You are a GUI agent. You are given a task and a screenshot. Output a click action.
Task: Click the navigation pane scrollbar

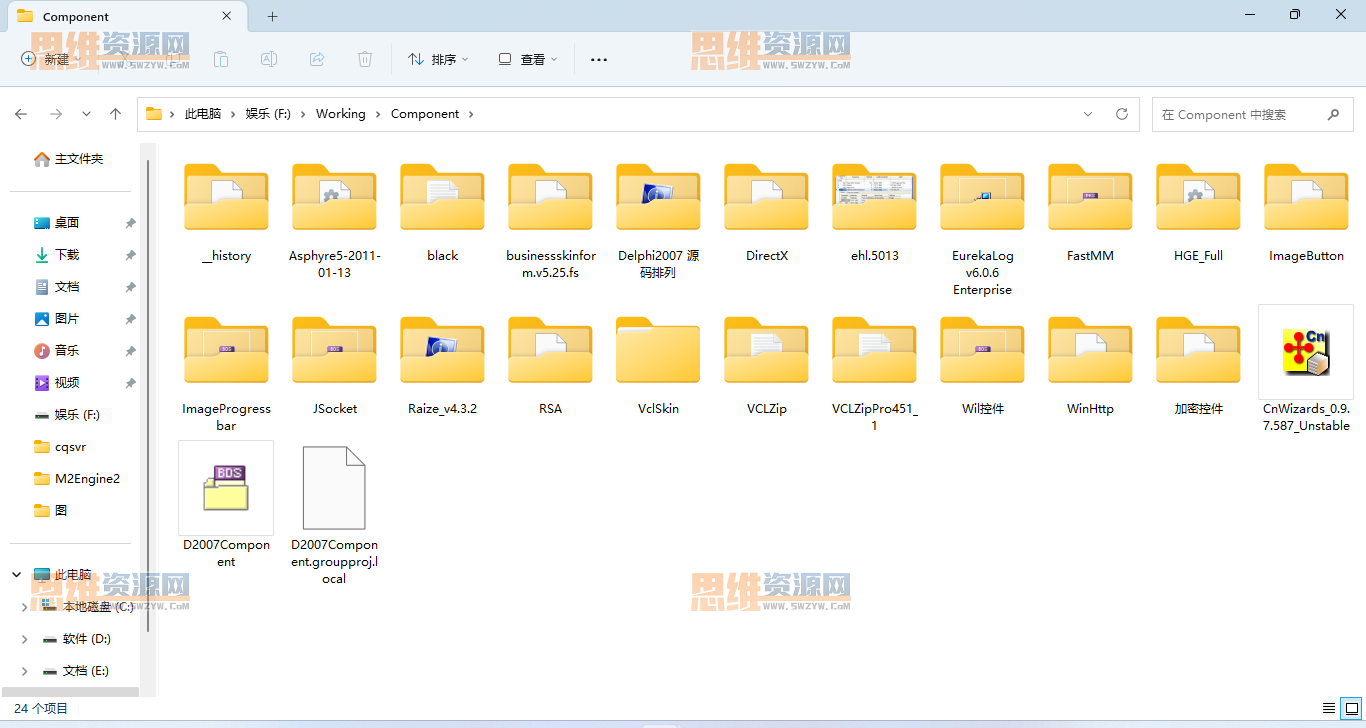click(x=149, y=395)
